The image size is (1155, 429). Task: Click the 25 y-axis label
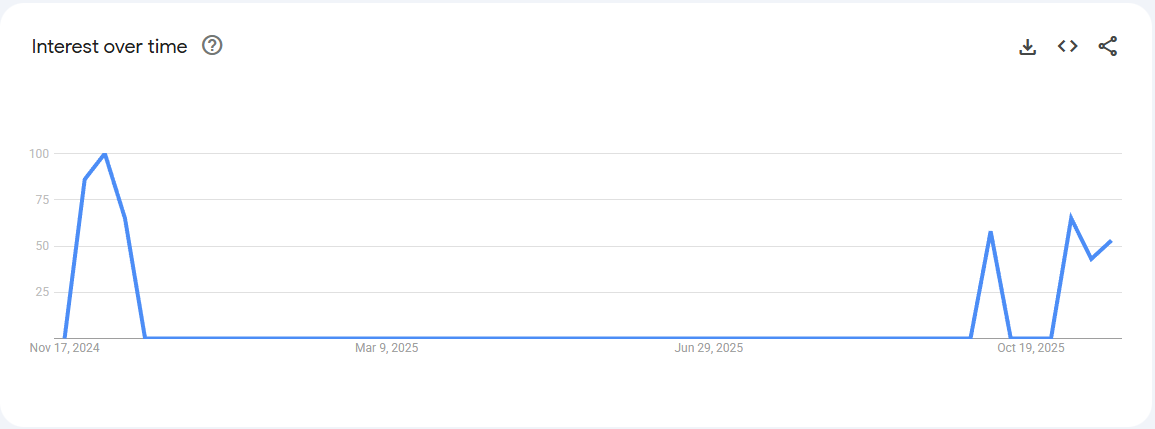pos(42,292)
